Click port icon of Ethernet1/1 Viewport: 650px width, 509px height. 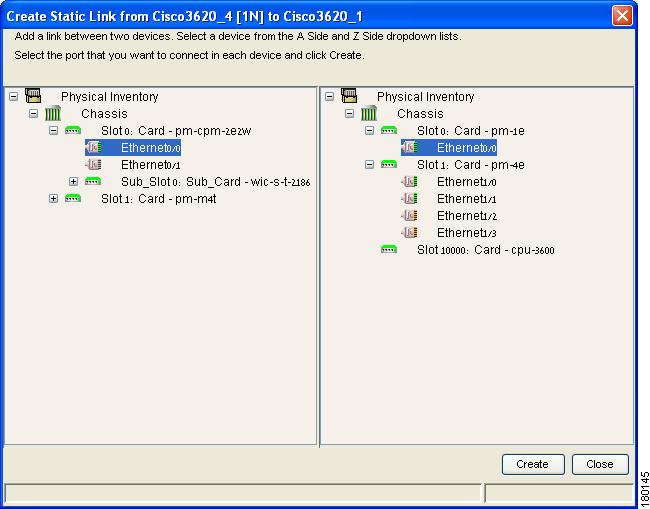410,199
